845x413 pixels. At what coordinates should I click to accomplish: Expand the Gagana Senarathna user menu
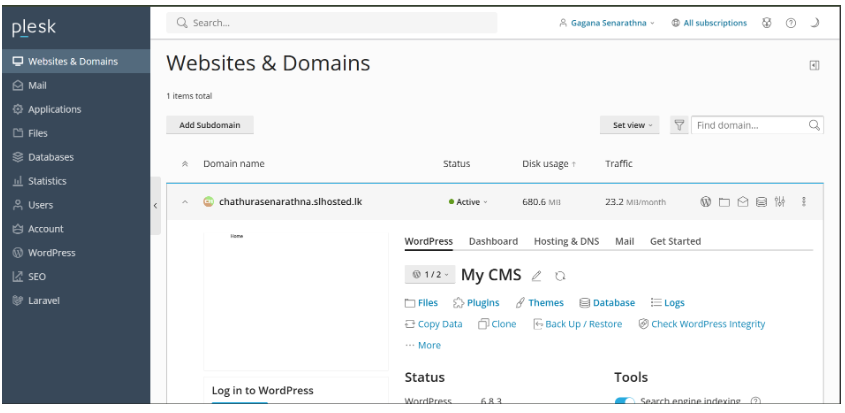[607, 23]
